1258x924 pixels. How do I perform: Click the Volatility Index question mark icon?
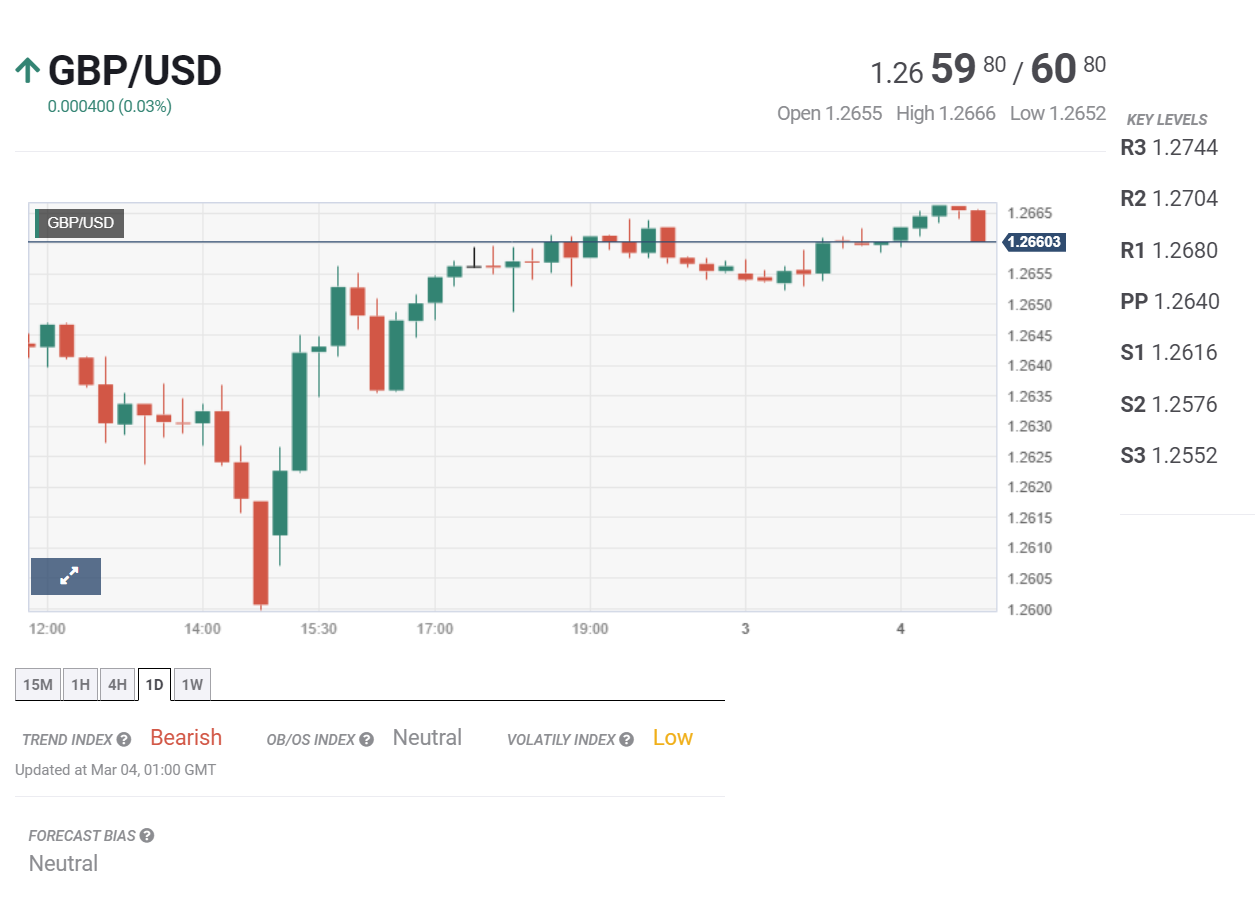[626, 740]
